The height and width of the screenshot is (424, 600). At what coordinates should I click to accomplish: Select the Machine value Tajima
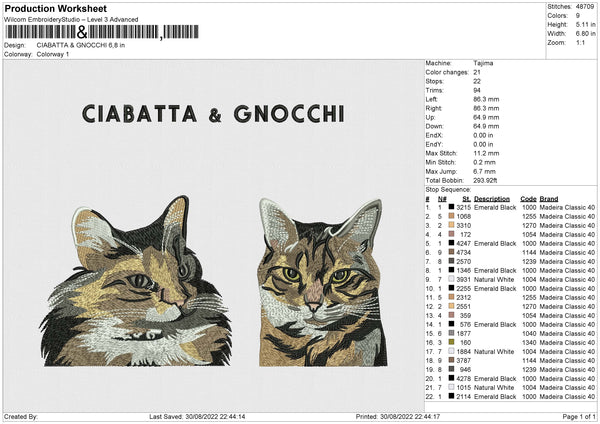click(484, 63)
